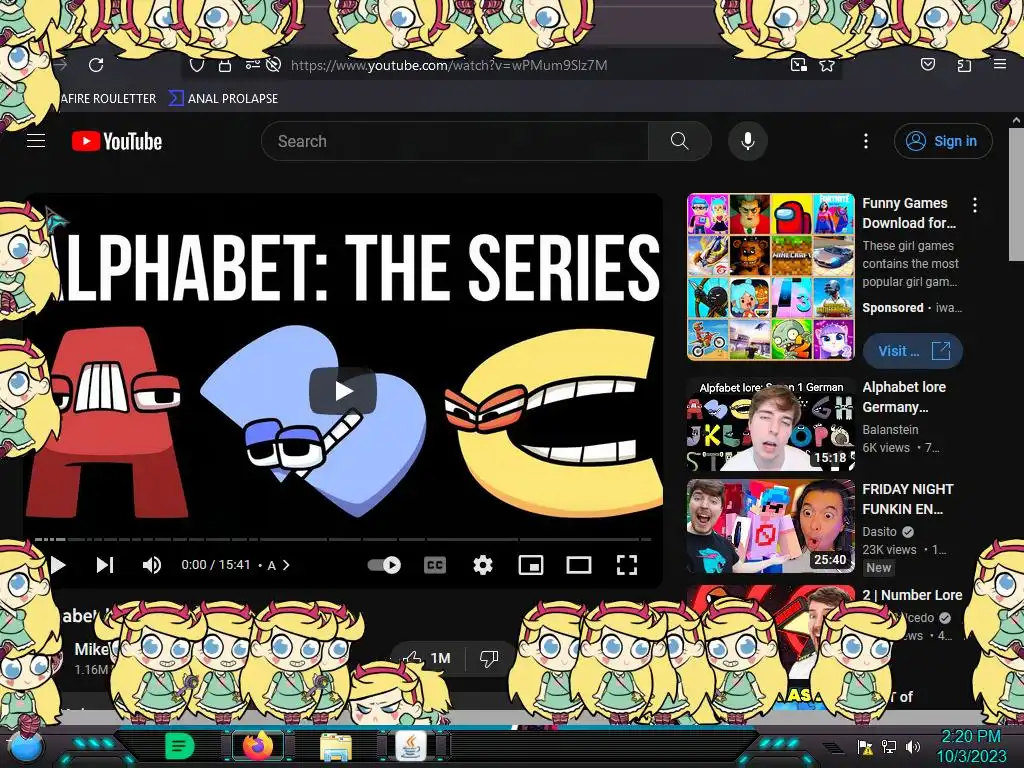
Task: Search with your voice microphone
Action: click(x=748, y=140)
